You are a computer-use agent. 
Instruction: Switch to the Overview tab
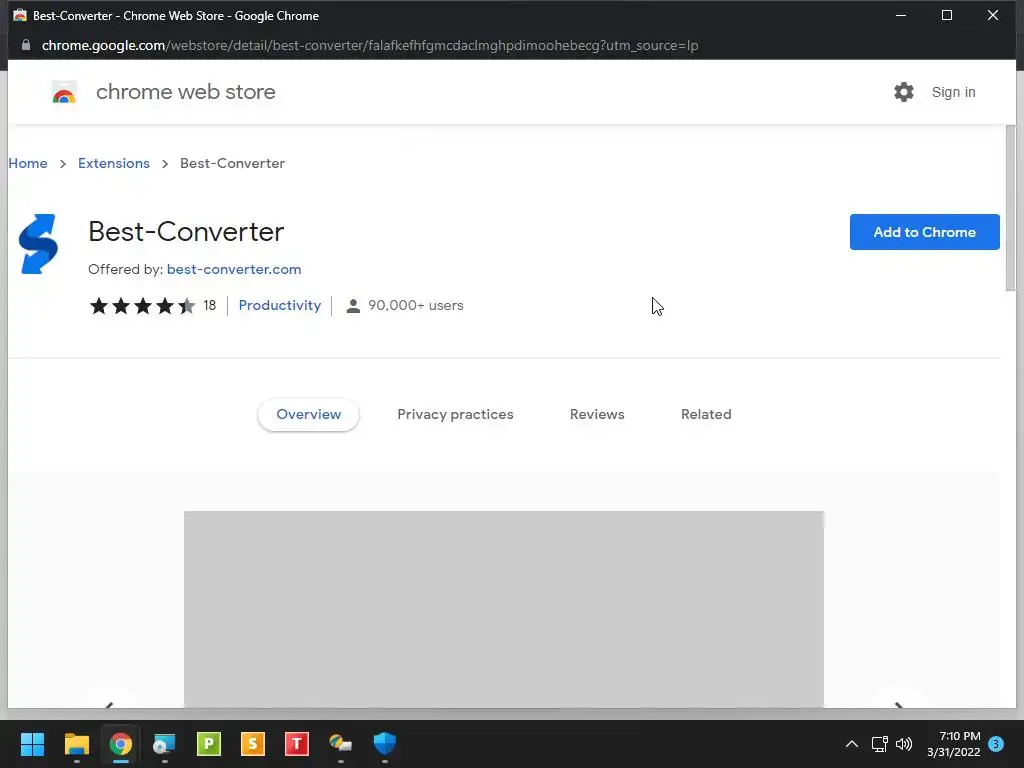point(308,414)
